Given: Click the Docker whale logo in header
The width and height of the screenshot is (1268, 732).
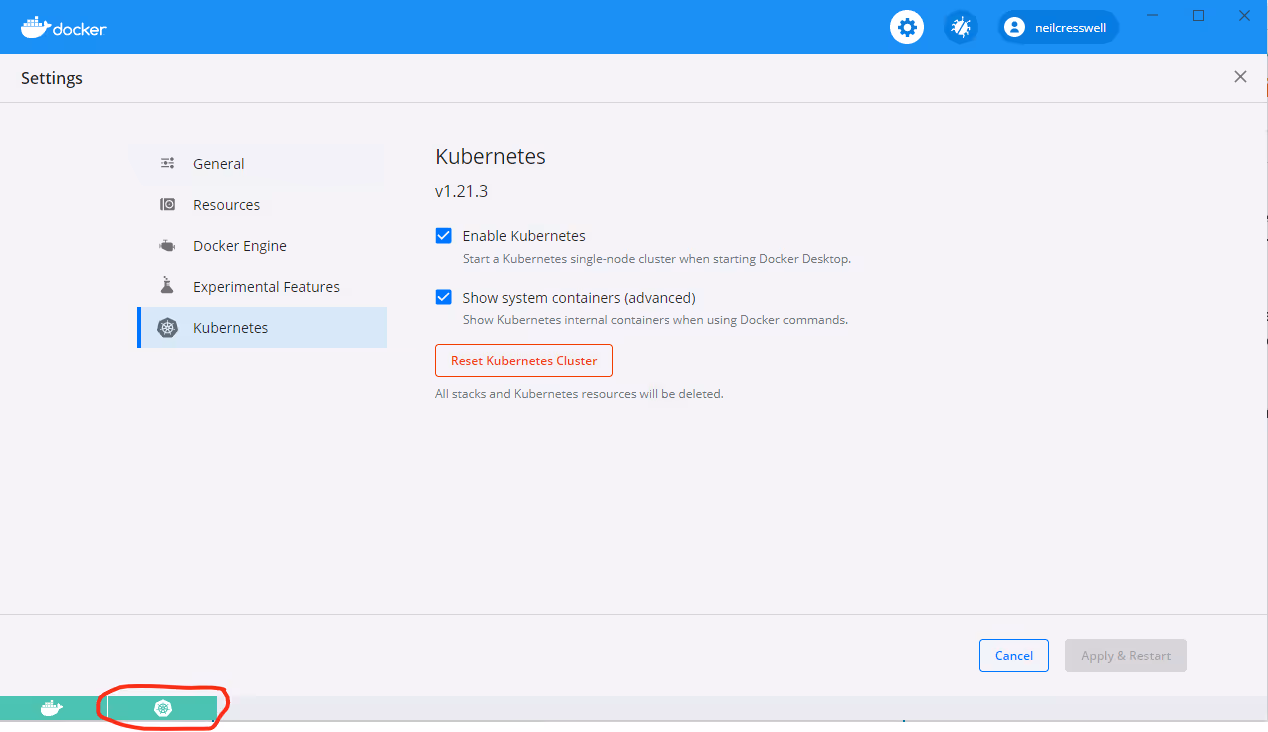Looking at the screenshot, I should 63,27.
